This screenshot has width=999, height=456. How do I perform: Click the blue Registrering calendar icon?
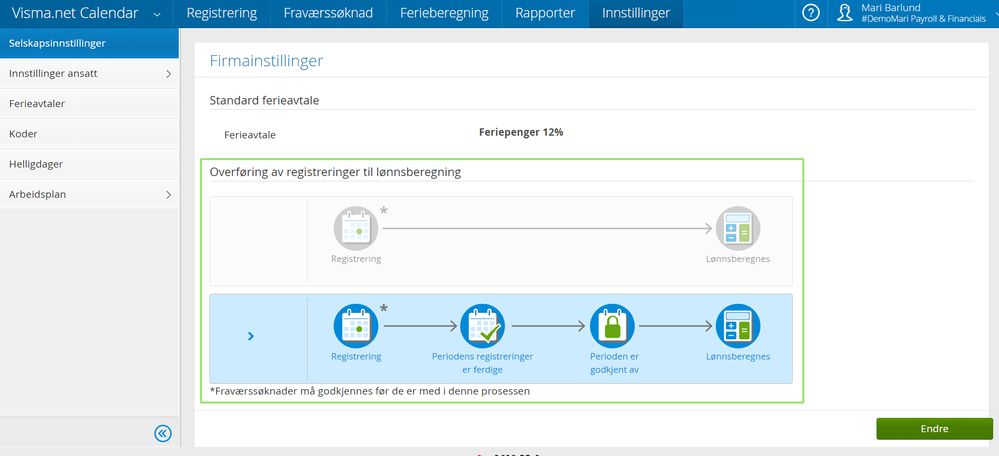click(x=356, y=325)
